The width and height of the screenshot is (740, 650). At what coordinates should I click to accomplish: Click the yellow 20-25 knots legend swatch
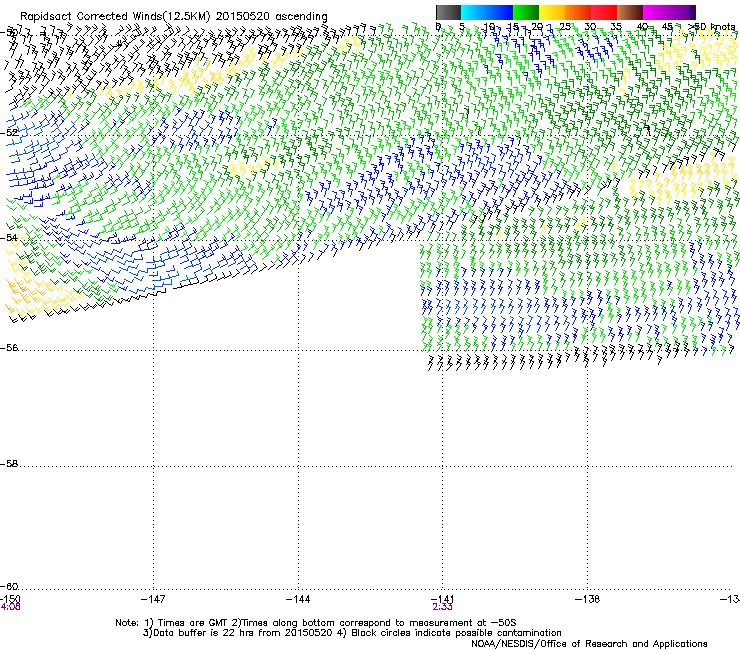pos(552,12)
